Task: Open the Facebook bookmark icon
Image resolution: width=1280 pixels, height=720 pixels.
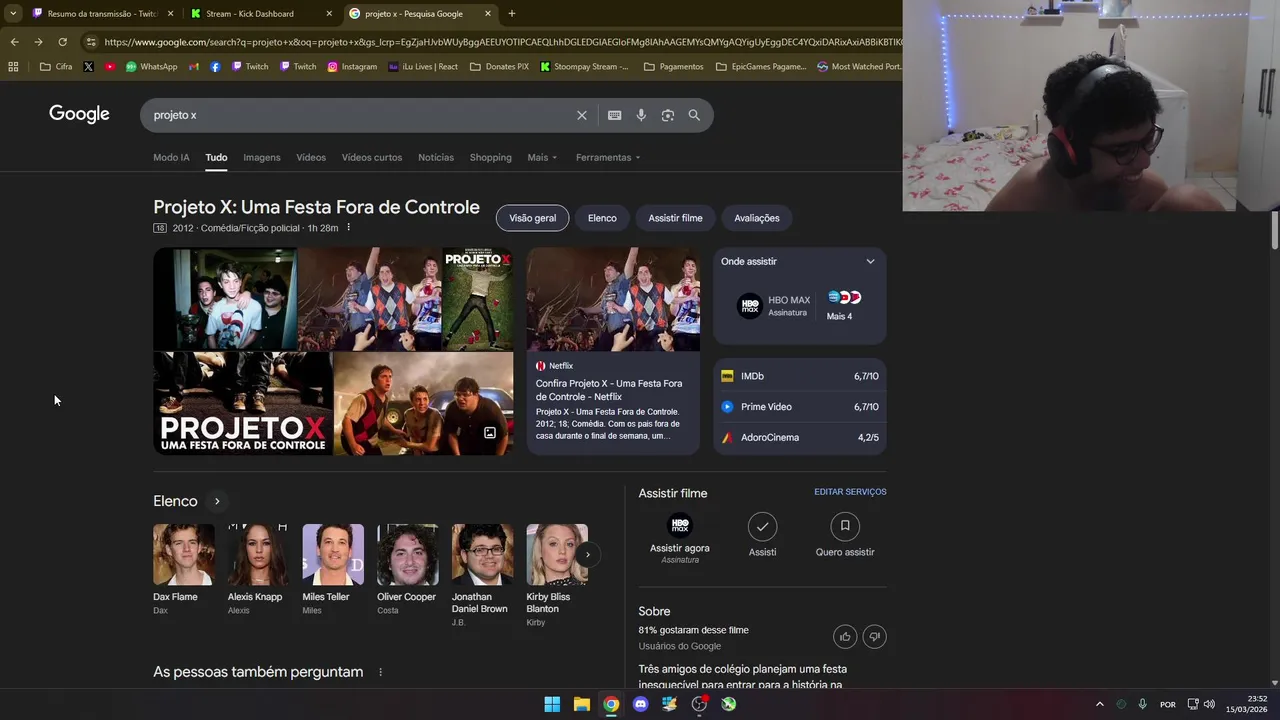Action: pyautogui.click(x=215, y=67)
